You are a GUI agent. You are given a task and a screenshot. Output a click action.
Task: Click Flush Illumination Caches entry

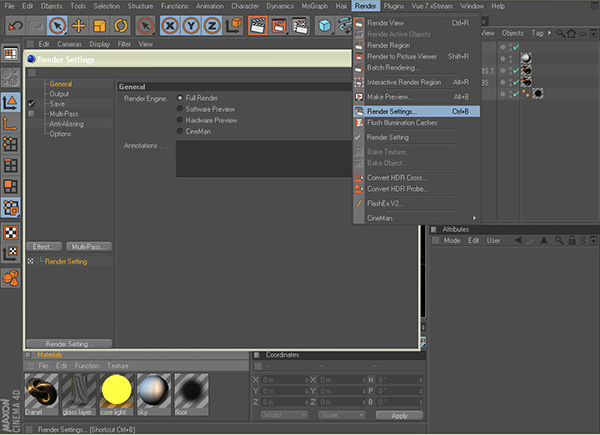pos(416,122)
